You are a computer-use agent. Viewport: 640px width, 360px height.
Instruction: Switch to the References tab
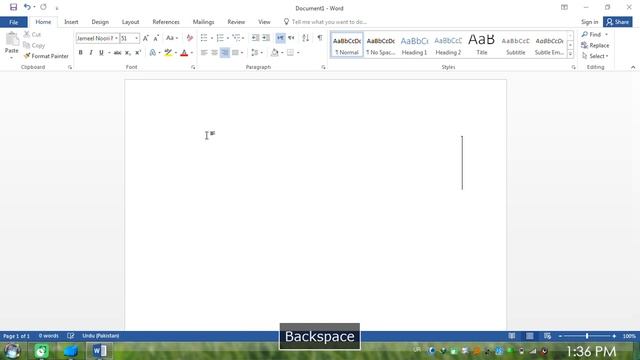click(x=166, y=22)
